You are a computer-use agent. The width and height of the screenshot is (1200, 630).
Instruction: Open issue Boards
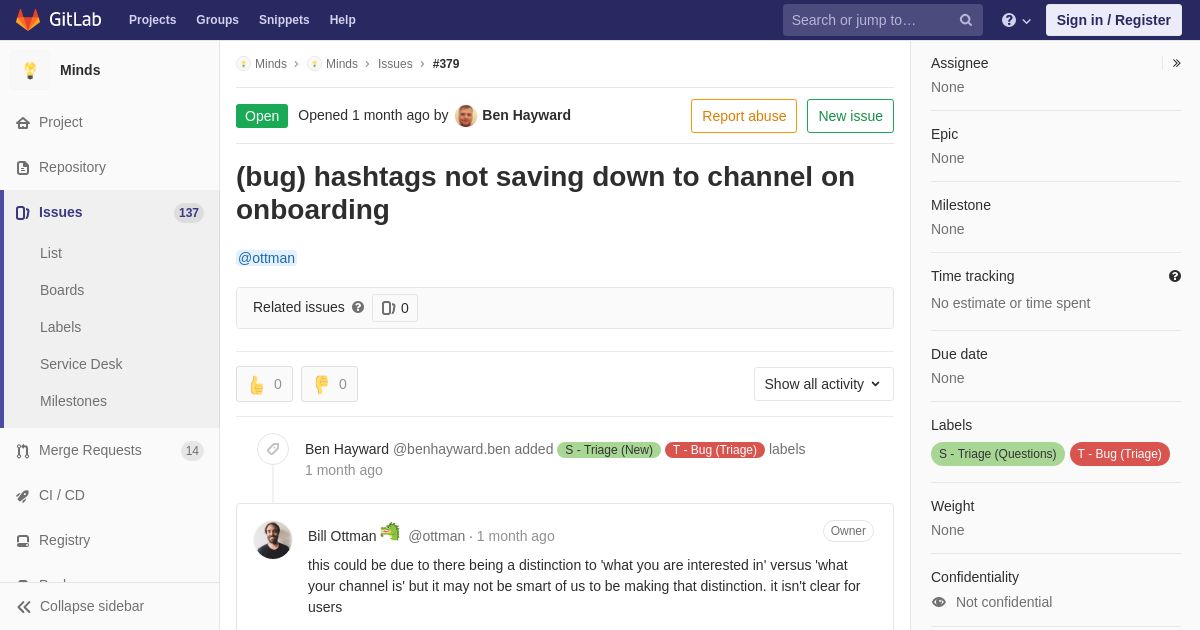click(62, 290)
